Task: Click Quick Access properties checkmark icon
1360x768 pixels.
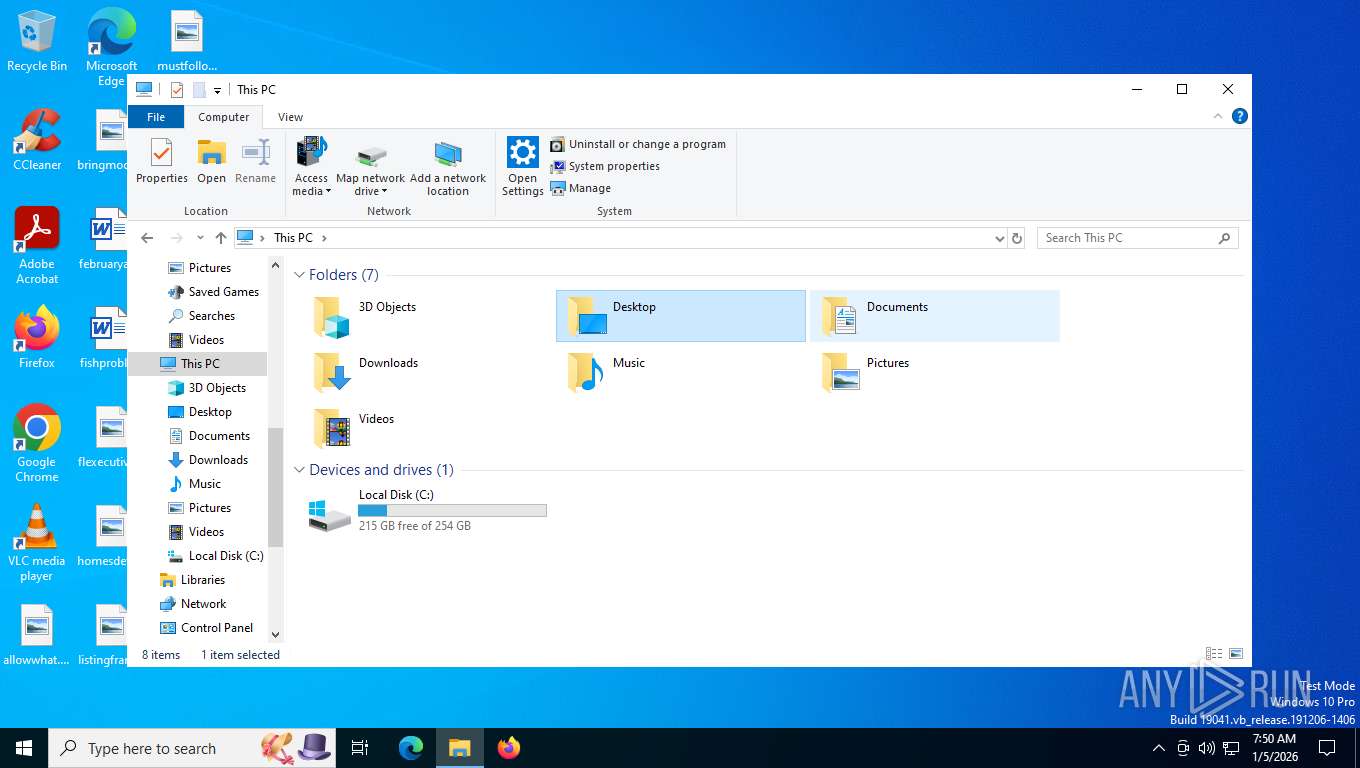Action: [177, 90]
